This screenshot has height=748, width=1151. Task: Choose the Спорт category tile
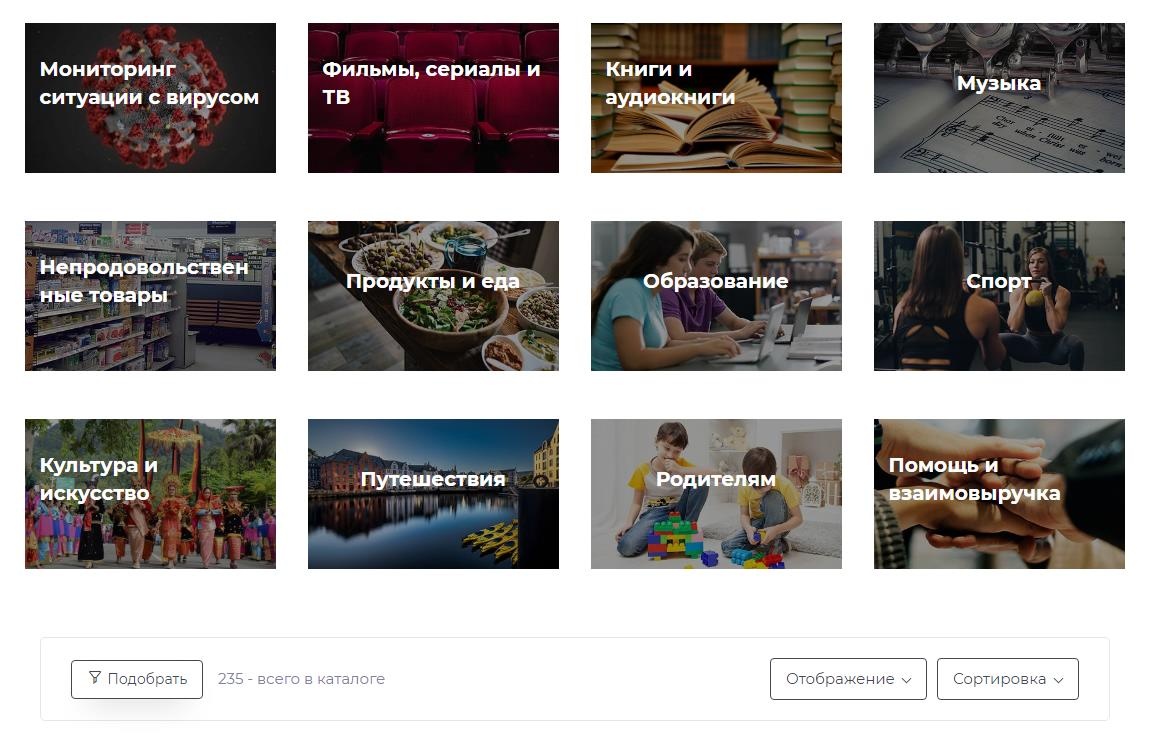tap(999, 296)
